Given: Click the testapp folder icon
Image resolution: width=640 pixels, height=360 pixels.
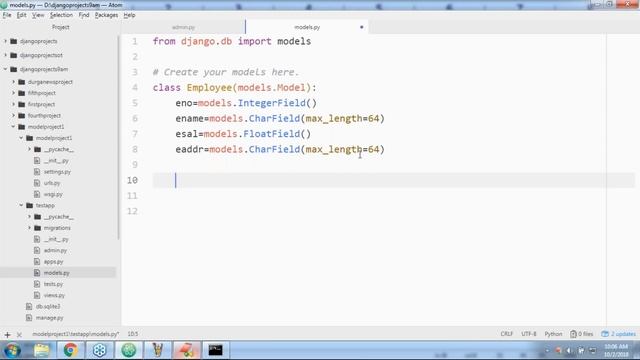Looking at the screenshot, I should pyautogui.click(x=29, y=205).
